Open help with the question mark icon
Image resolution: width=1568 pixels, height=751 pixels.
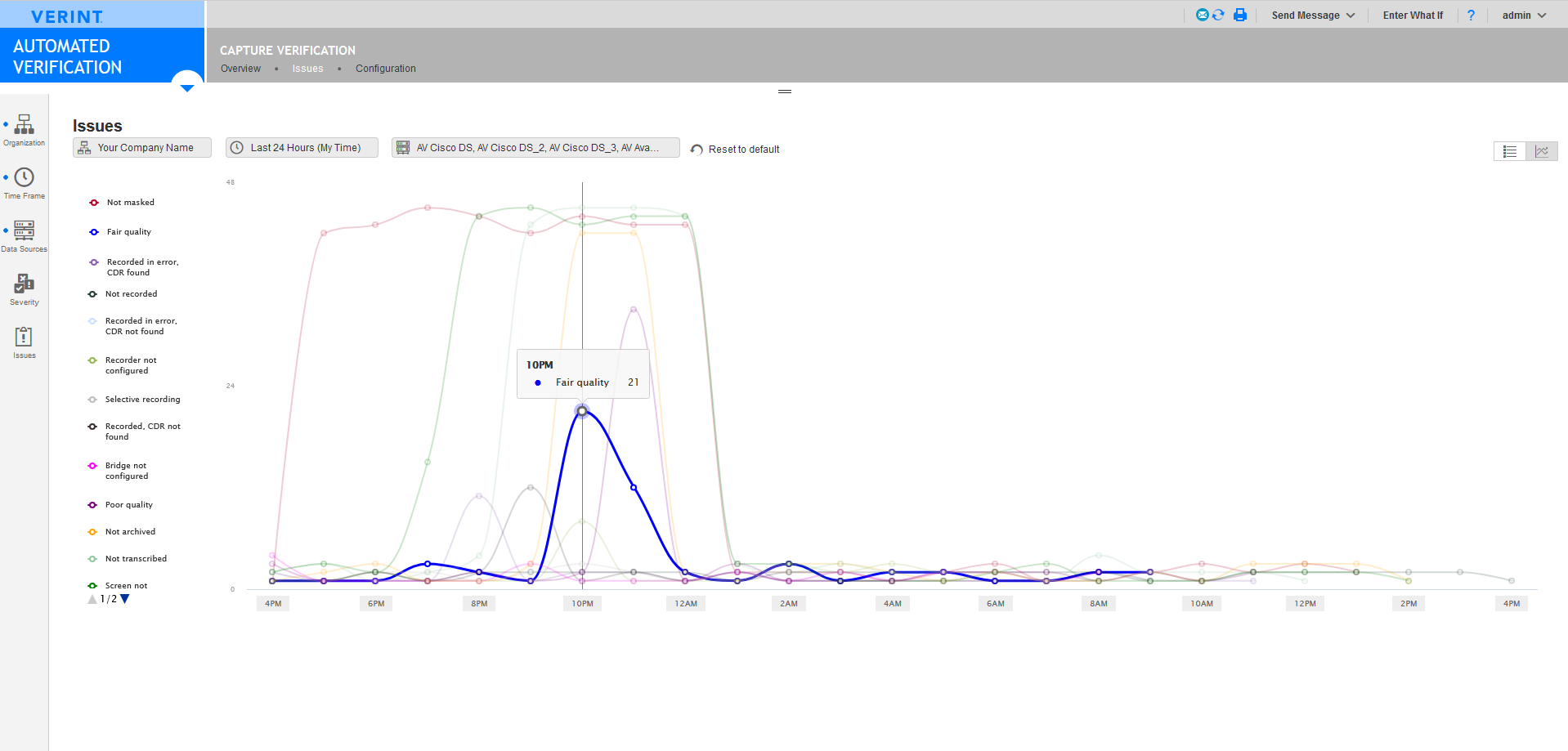[1471, 16]
